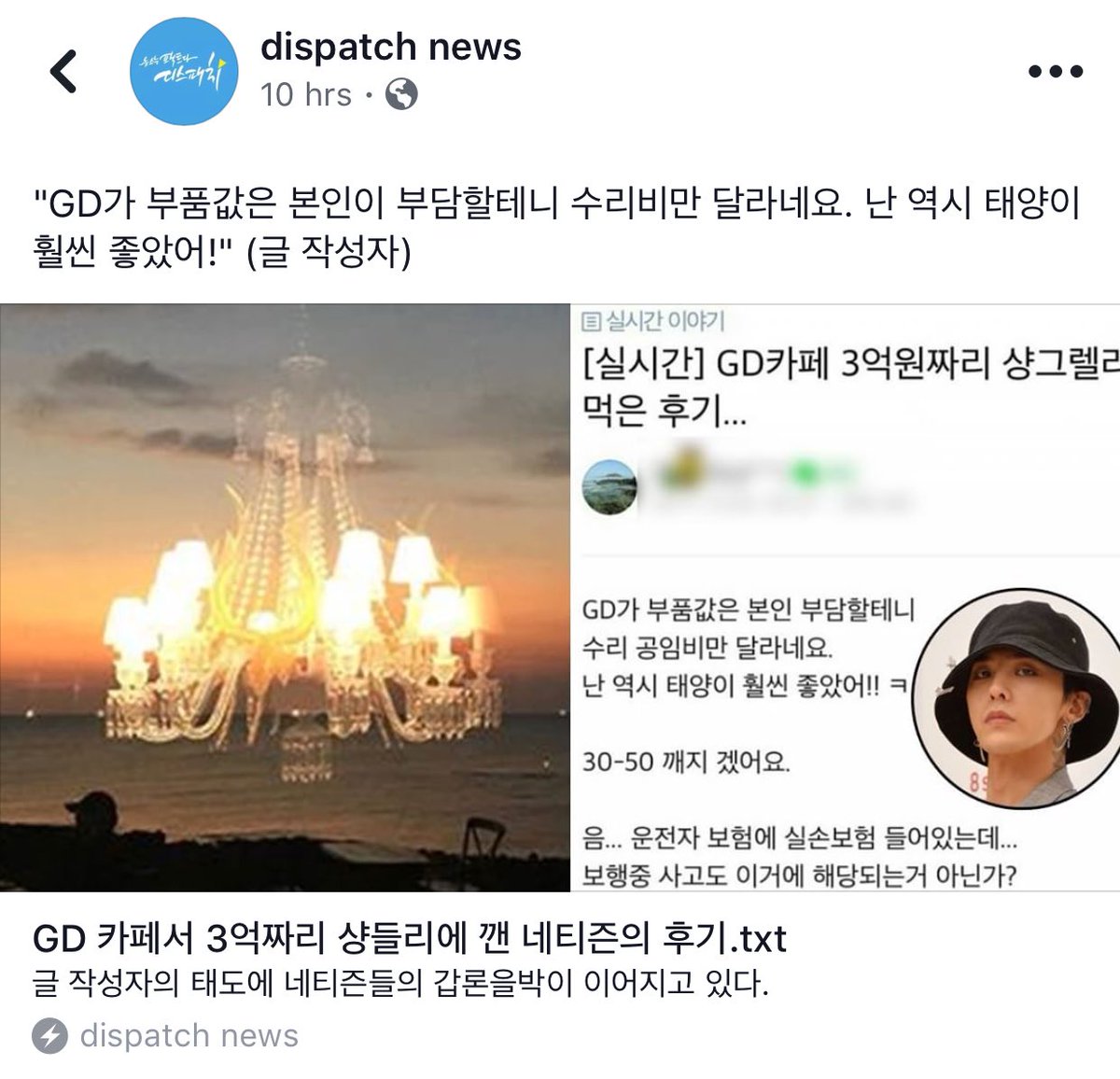Tap the back arrow icon

coord(63,72)
